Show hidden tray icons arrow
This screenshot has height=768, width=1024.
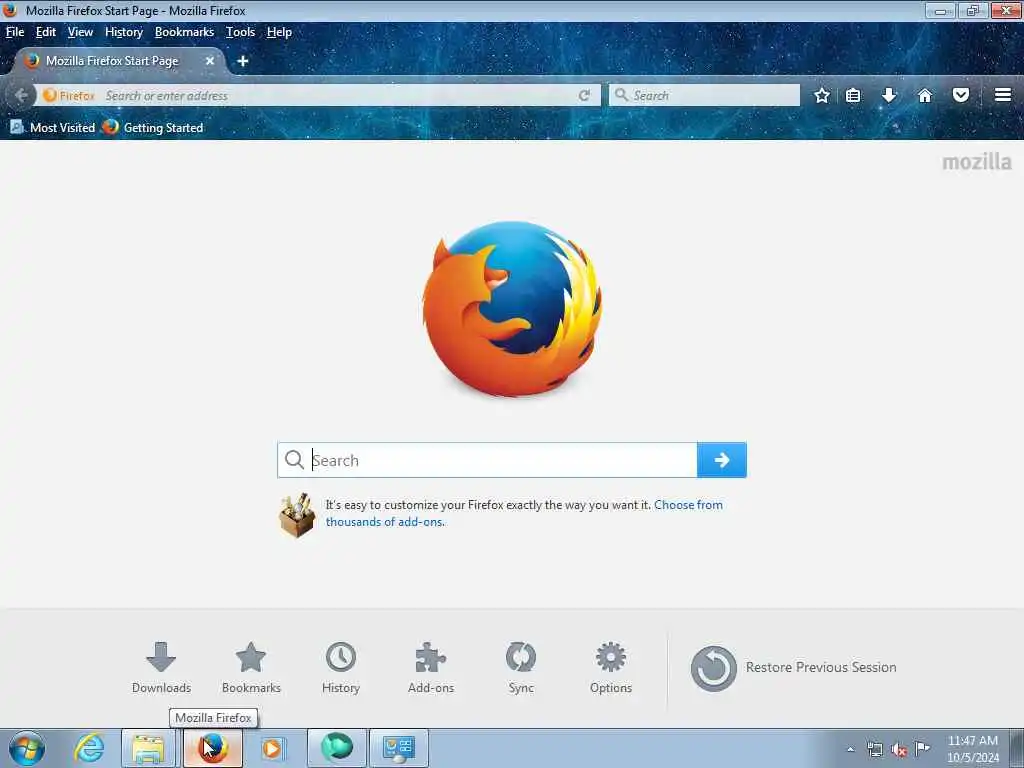click(x=850, y=750)
